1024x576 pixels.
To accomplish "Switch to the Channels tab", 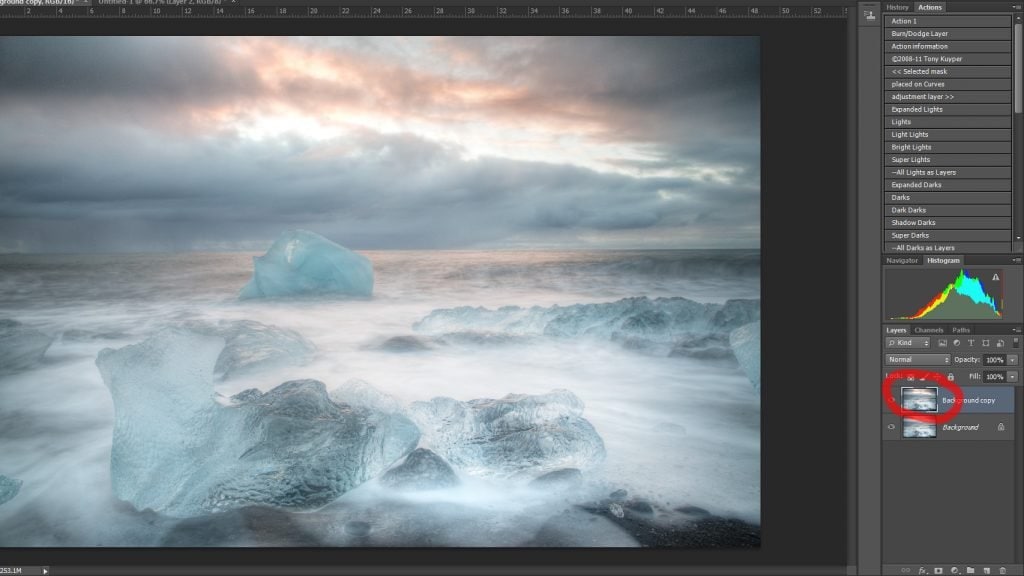I will (x=928, y=330).
